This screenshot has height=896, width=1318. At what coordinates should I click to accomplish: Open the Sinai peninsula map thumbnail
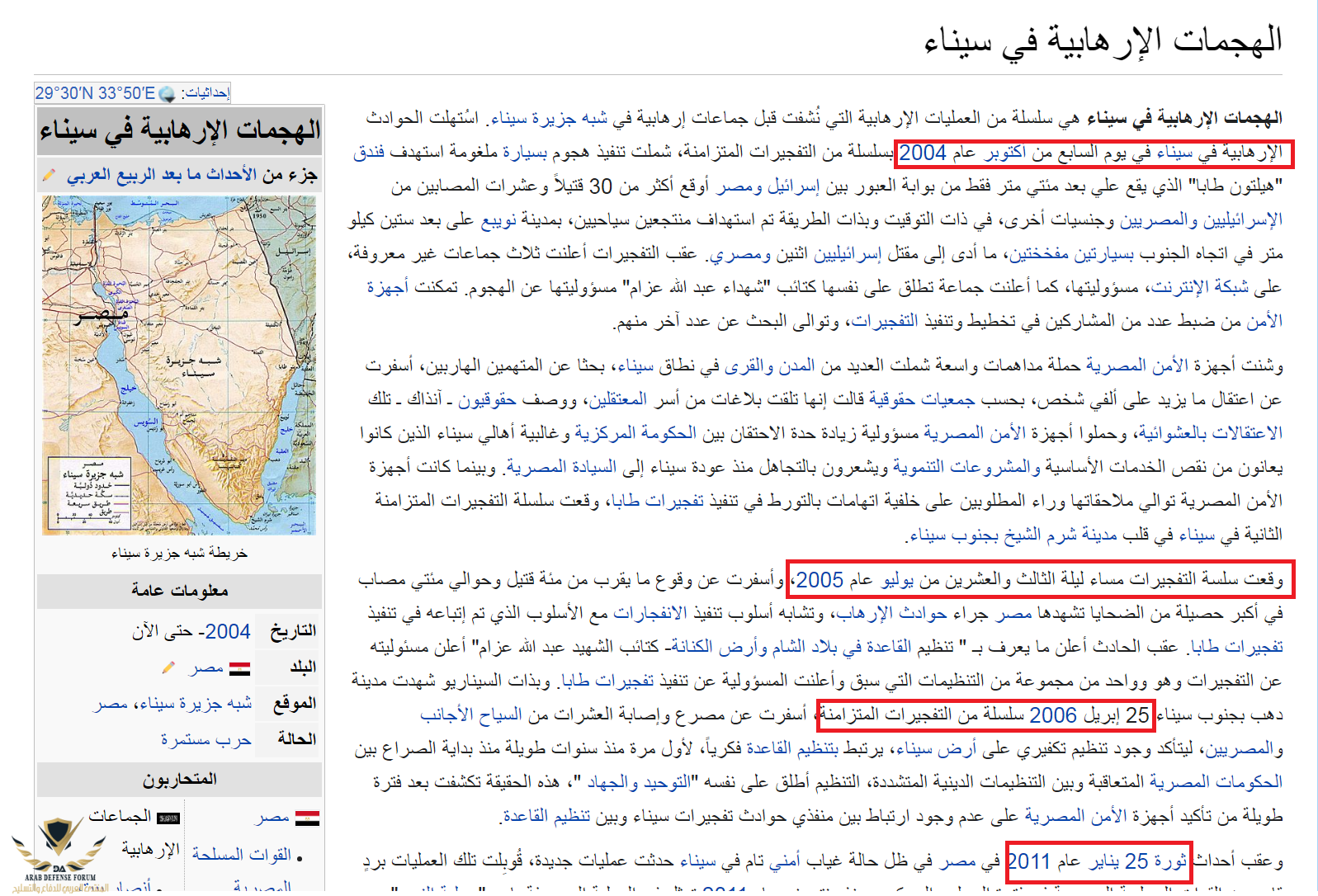[179, 365]
